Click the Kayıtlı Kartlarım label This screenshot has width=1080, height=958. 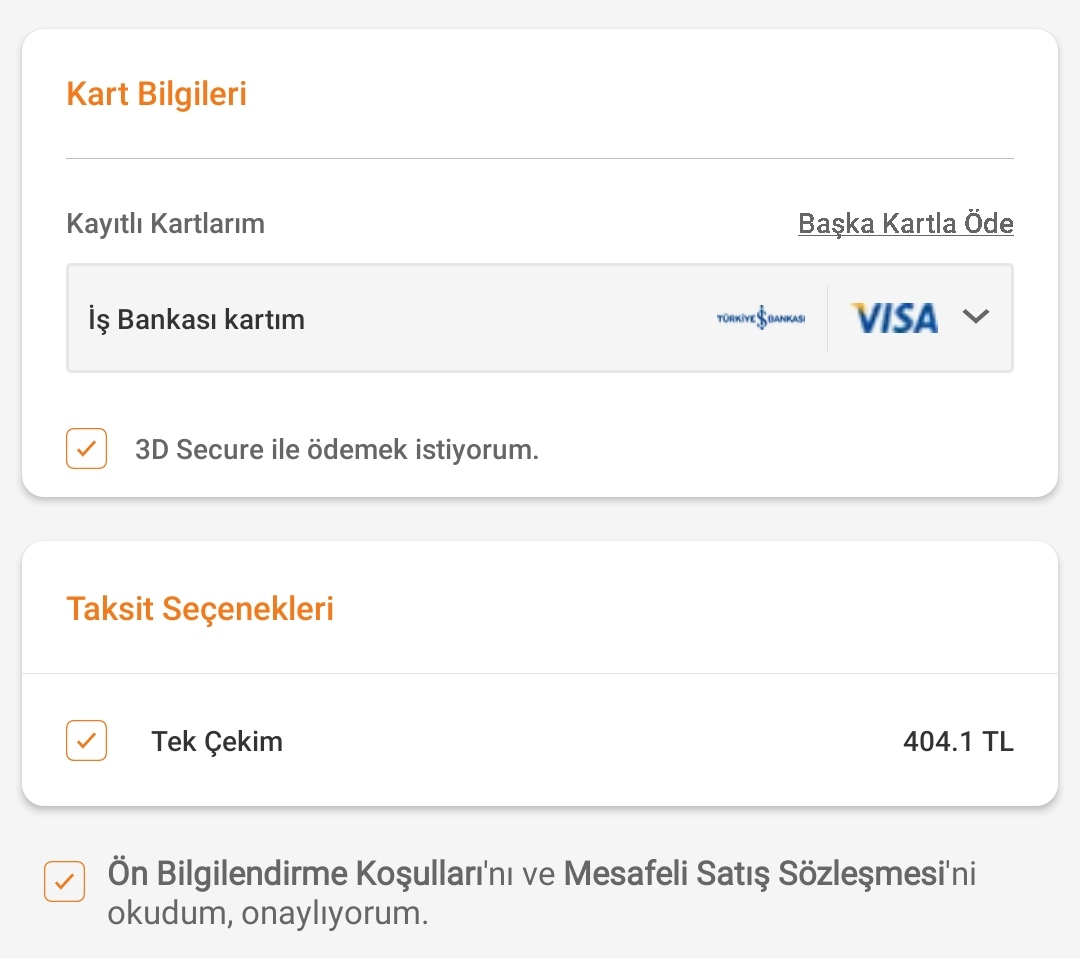(165, 224)
